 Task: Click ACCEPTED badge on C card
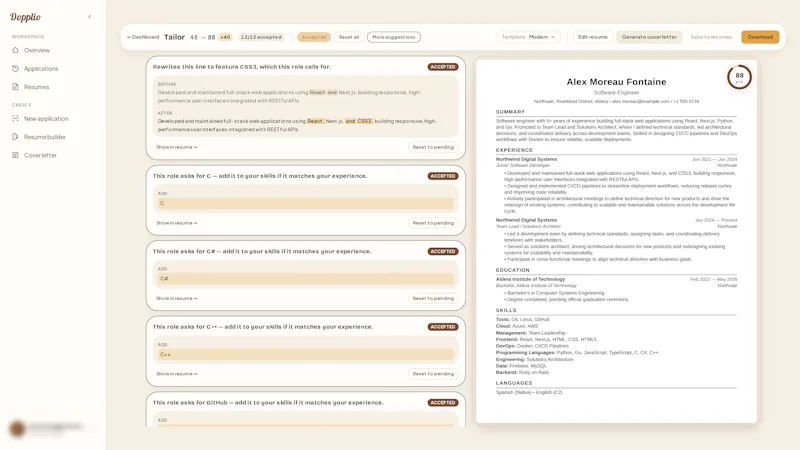pyautogui.click(x=443, y=176)
